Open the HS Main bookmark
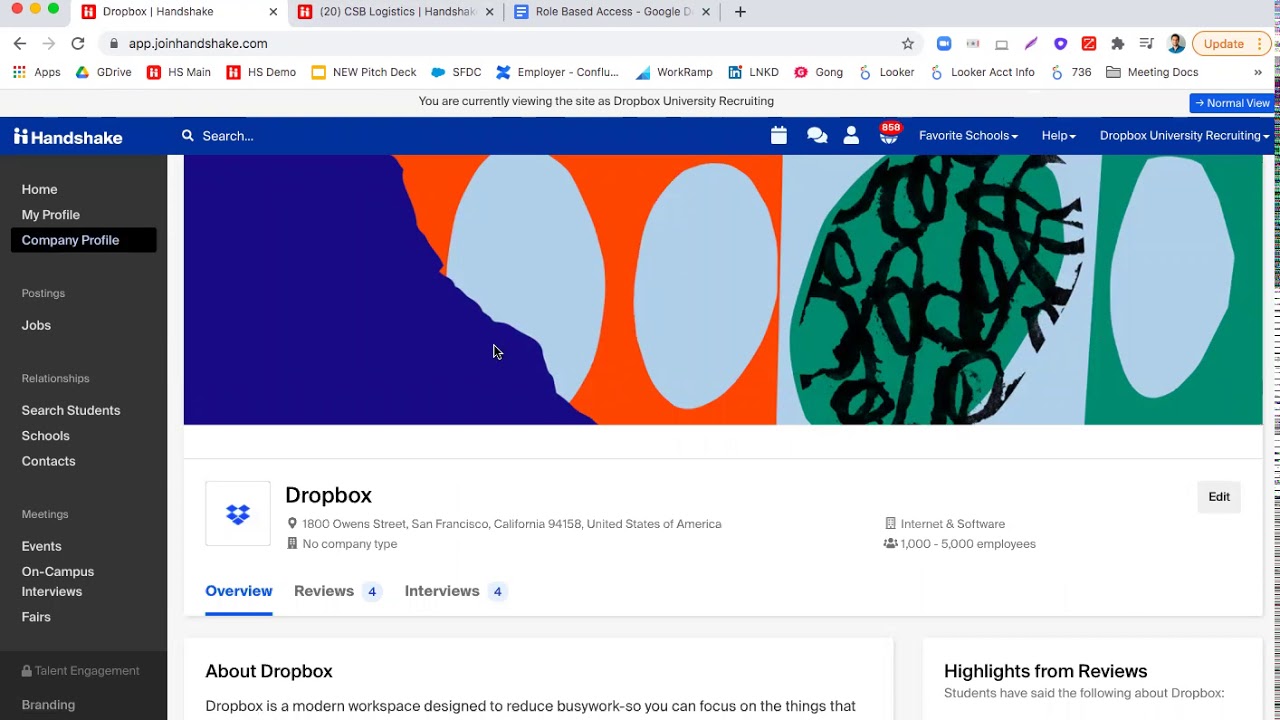Viewport: 1280px width, 720px height. [x=179, y=72]
